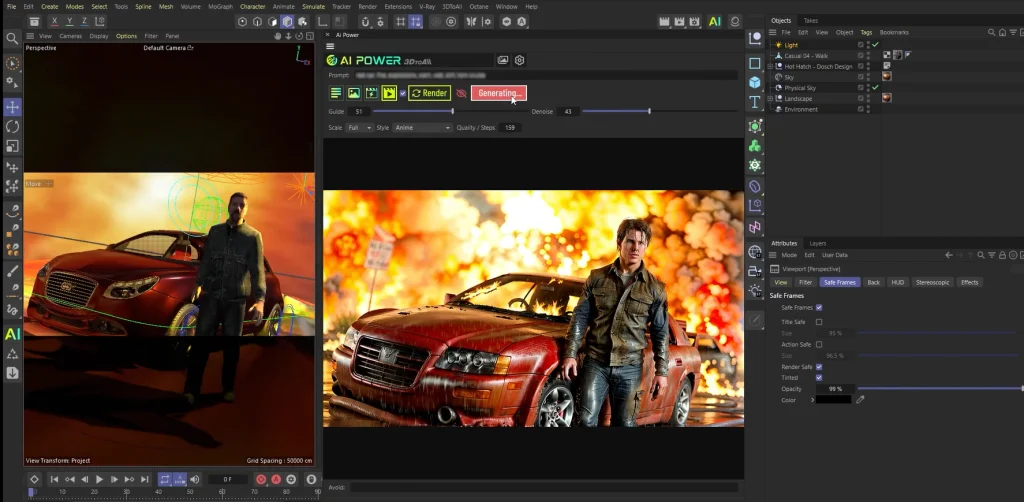Click the blue Cube primitive icon
This screenshot has height=502, width=1024.
755,82
